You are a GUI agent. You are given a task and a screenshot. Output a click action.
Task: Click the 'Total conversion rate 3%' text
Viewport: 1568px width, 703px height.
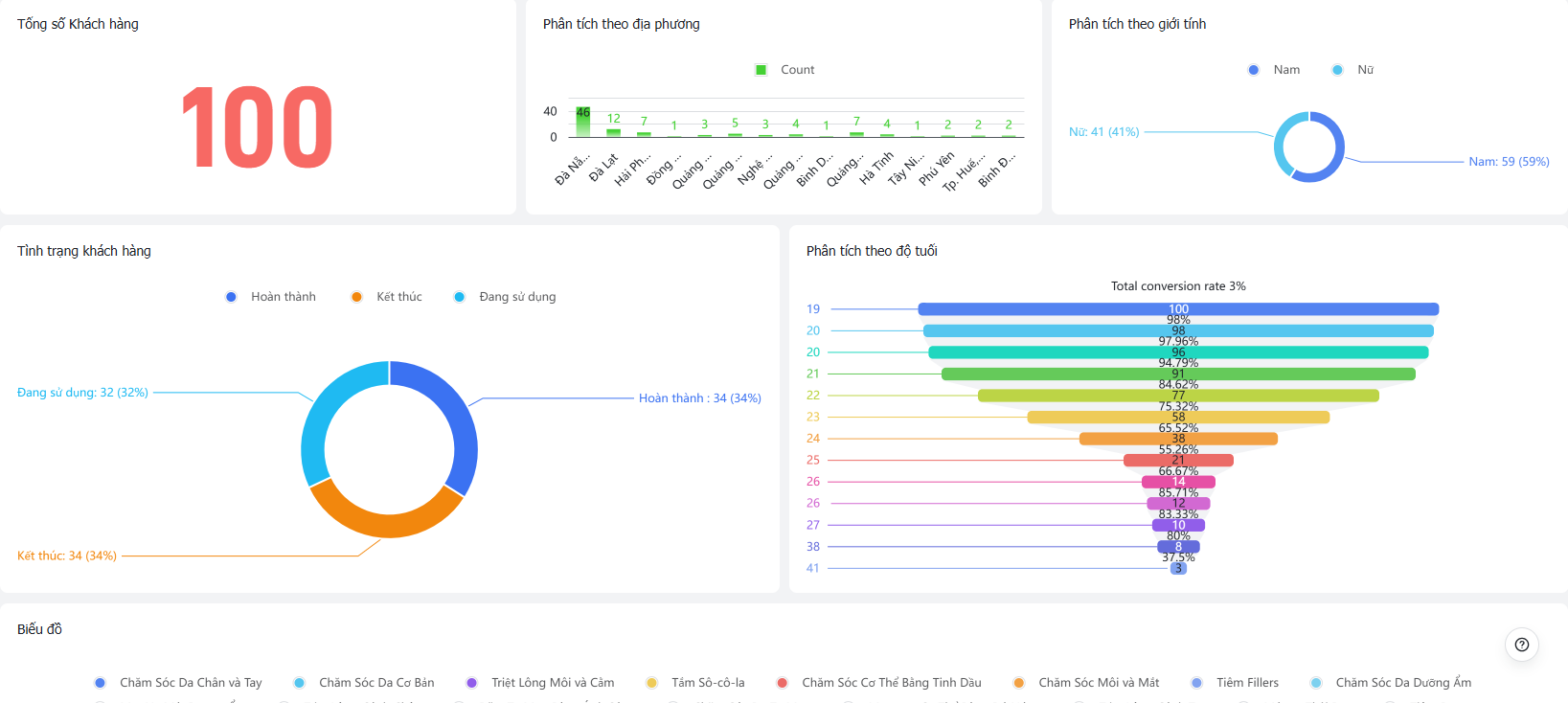click(1178, 286)
